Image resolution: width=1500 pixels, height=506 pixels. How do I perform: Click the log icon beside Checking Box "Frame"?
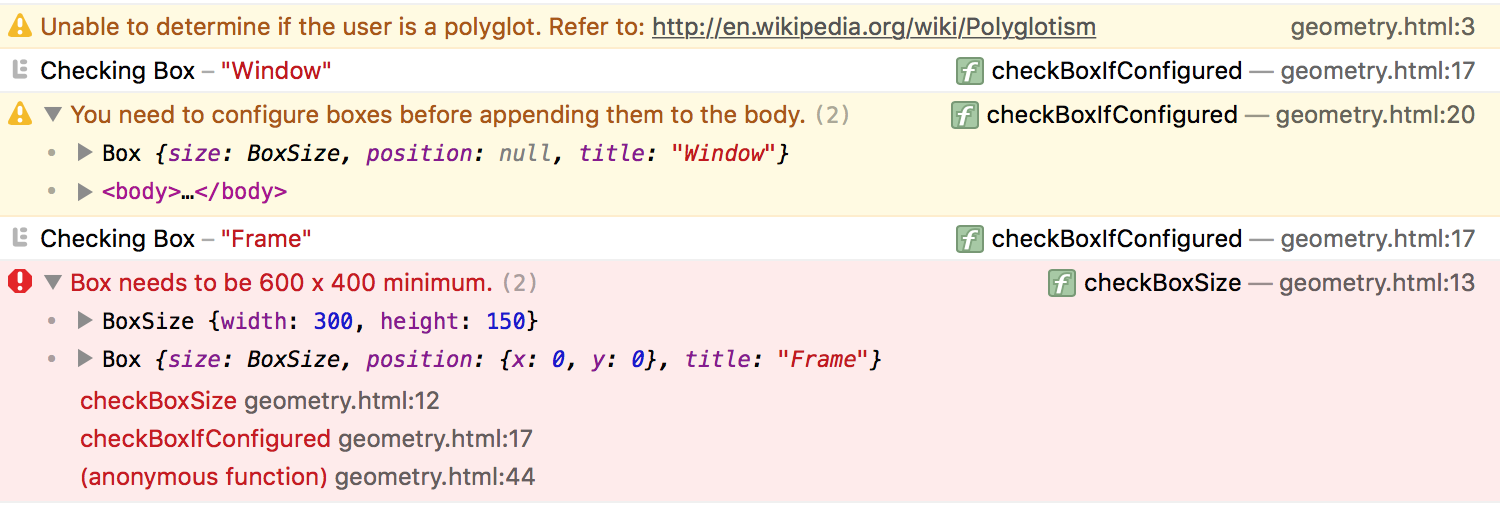[18, 238]
